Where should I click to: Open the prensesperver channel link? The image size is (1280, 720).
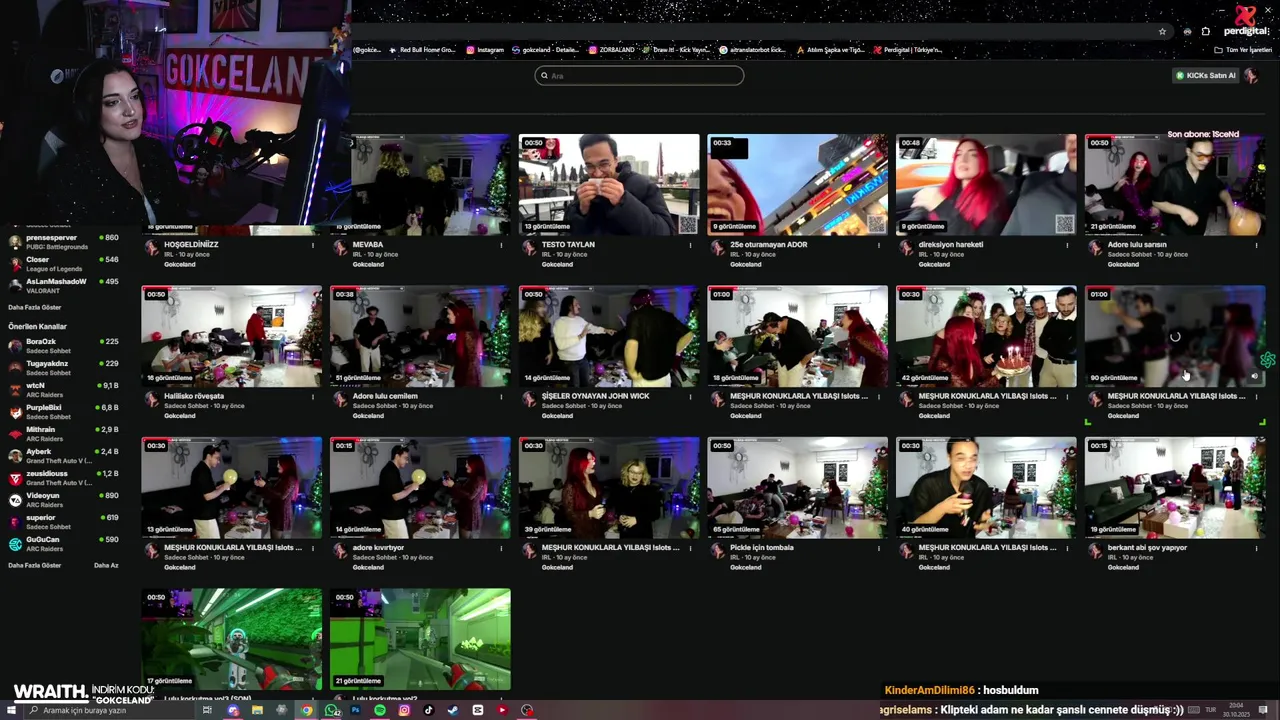pos(62,242)
